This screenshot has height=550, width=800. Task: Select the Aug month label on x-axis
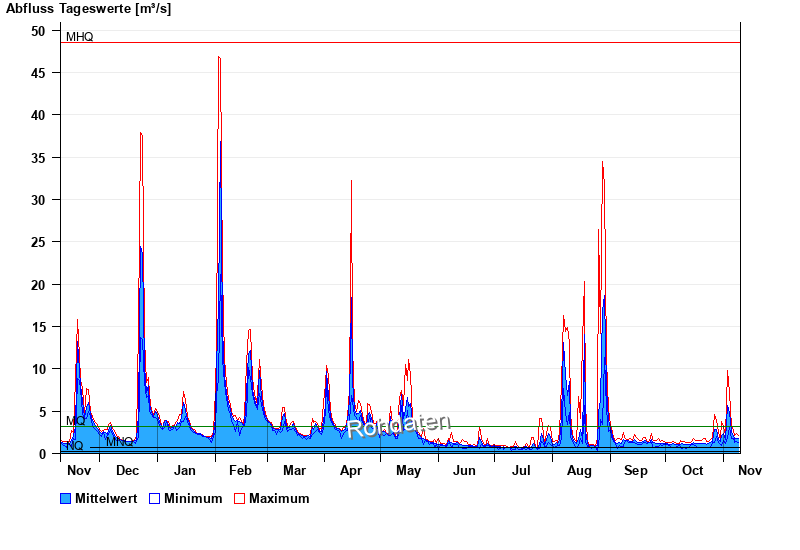(x=579, y=470)
